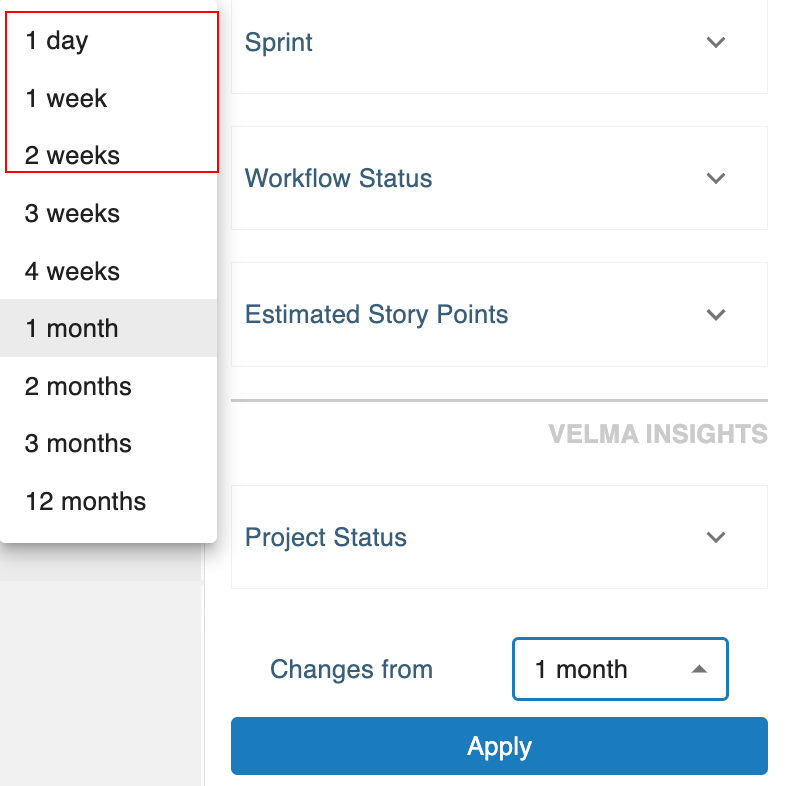Expand Estimated Story Points chevron
Image resolution: width=792 pixels, height=786 pixels.
[x=715, y=314]
